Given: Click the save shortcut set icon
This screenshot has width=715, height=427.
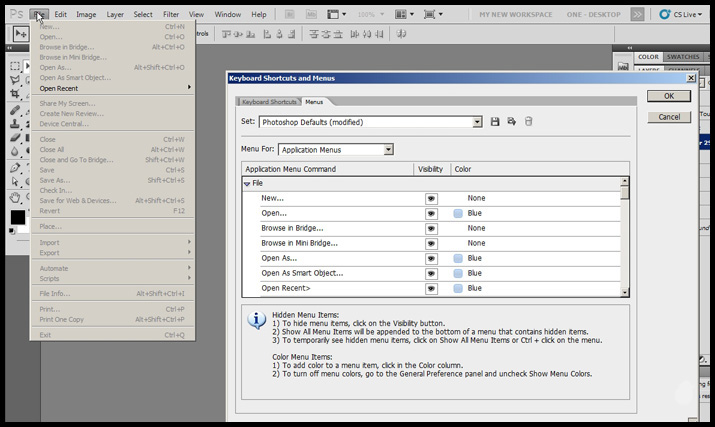Looking at the screenshot, I should tap(494, 122).
